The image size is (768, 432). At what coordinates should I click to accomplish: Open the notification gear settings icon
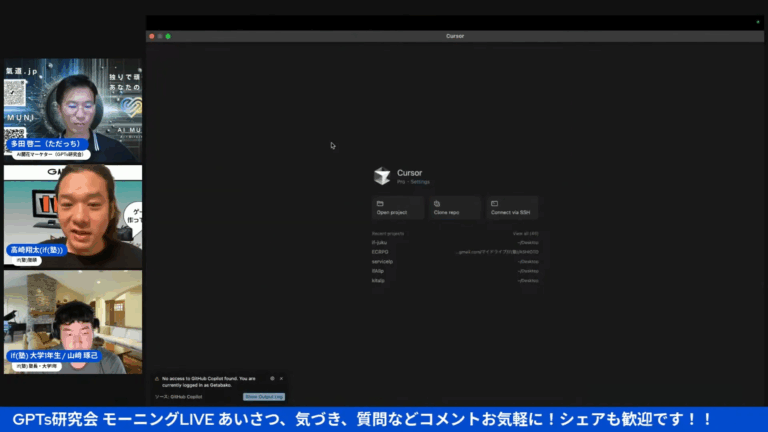point(272,379)
